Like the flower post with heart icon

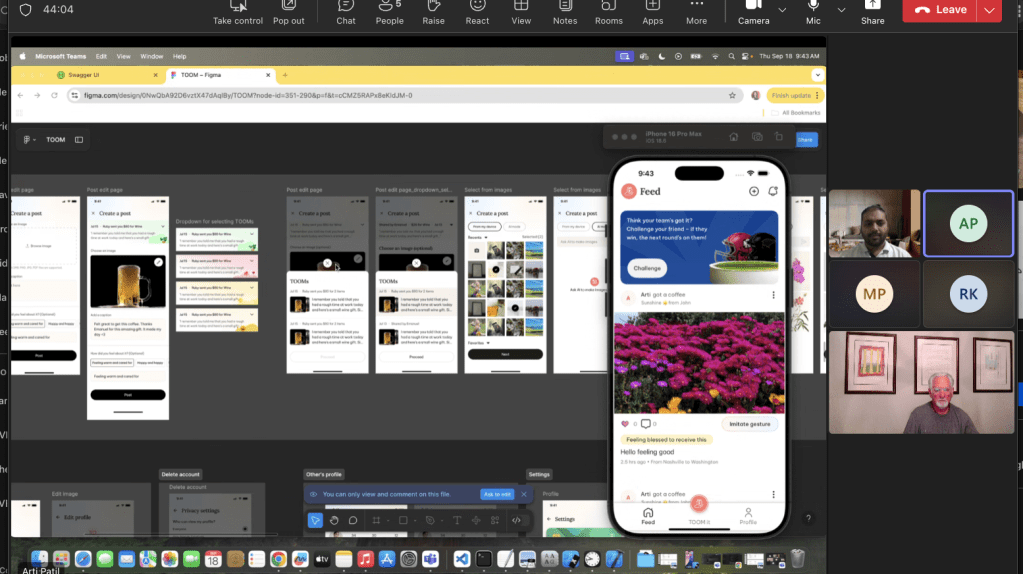pyautogui.click(x=625, y=424)
